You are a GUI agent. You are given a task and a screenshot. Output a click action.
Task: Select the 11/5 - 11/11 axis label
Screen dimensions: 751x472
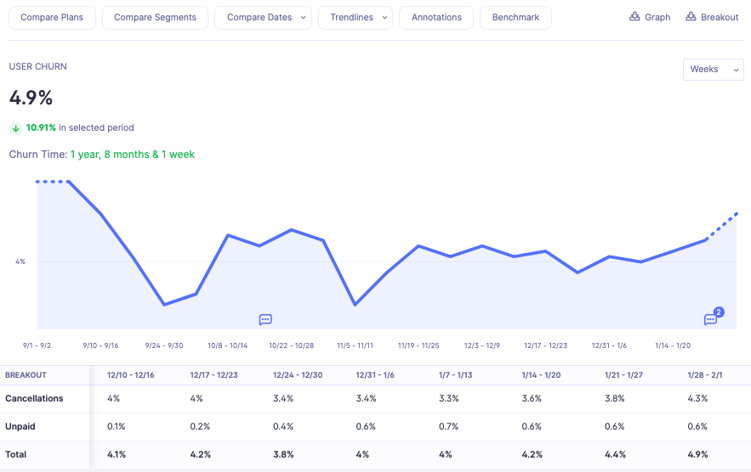pos(355,345)
